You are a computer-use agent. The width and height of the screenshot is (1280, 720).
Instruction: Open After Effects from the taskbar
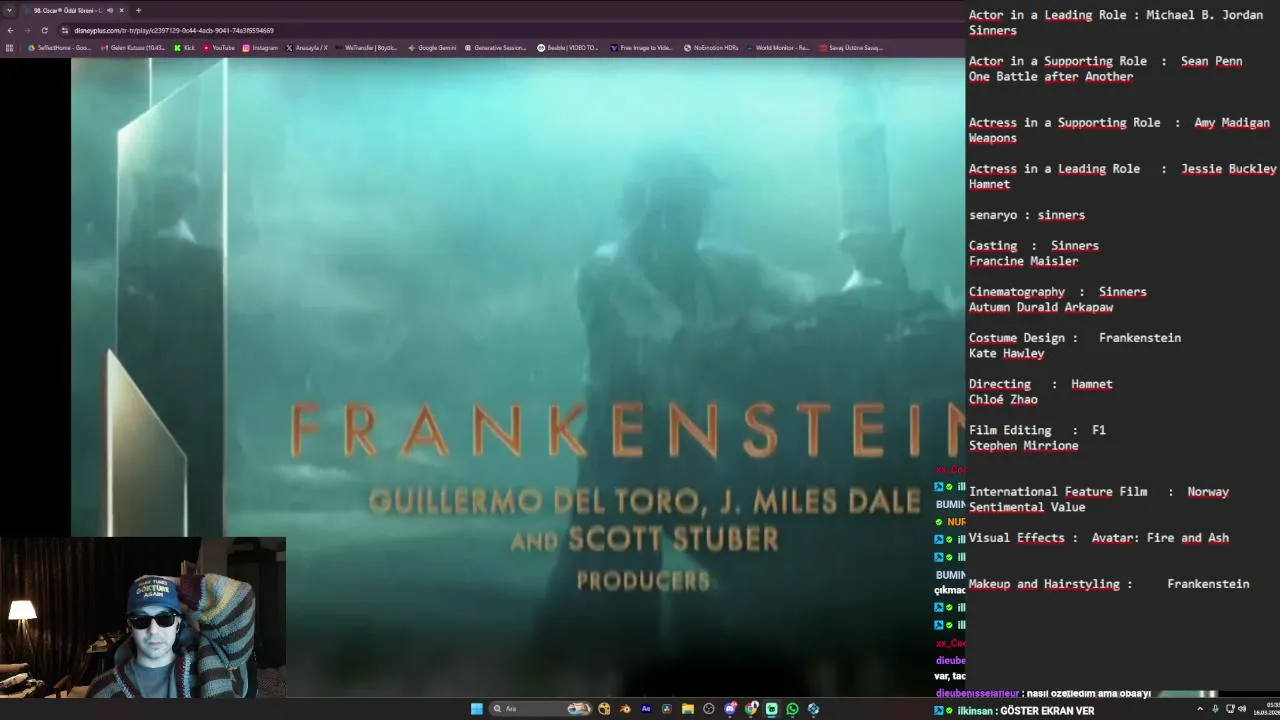click(x=646, y=709)
